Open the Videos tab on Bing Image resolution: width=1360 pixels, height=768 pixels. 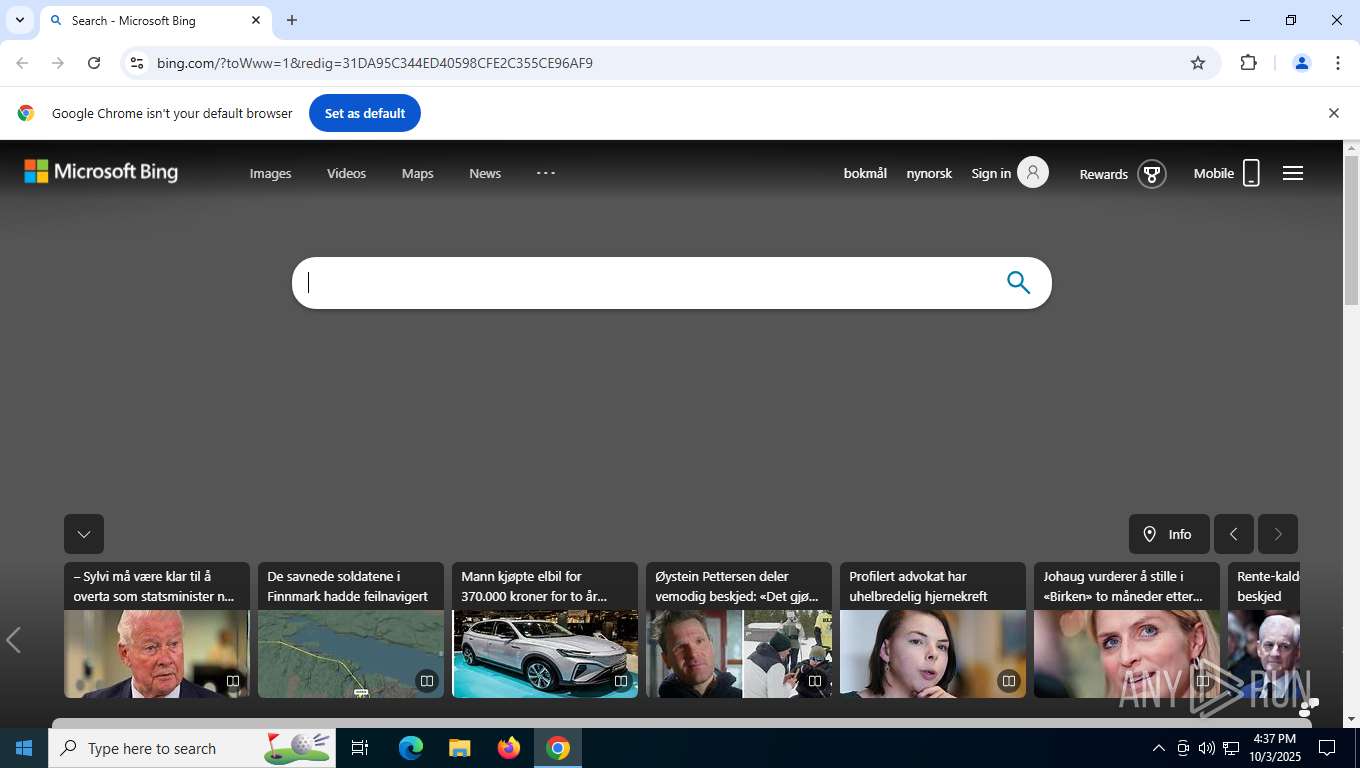tap(346, 173)
